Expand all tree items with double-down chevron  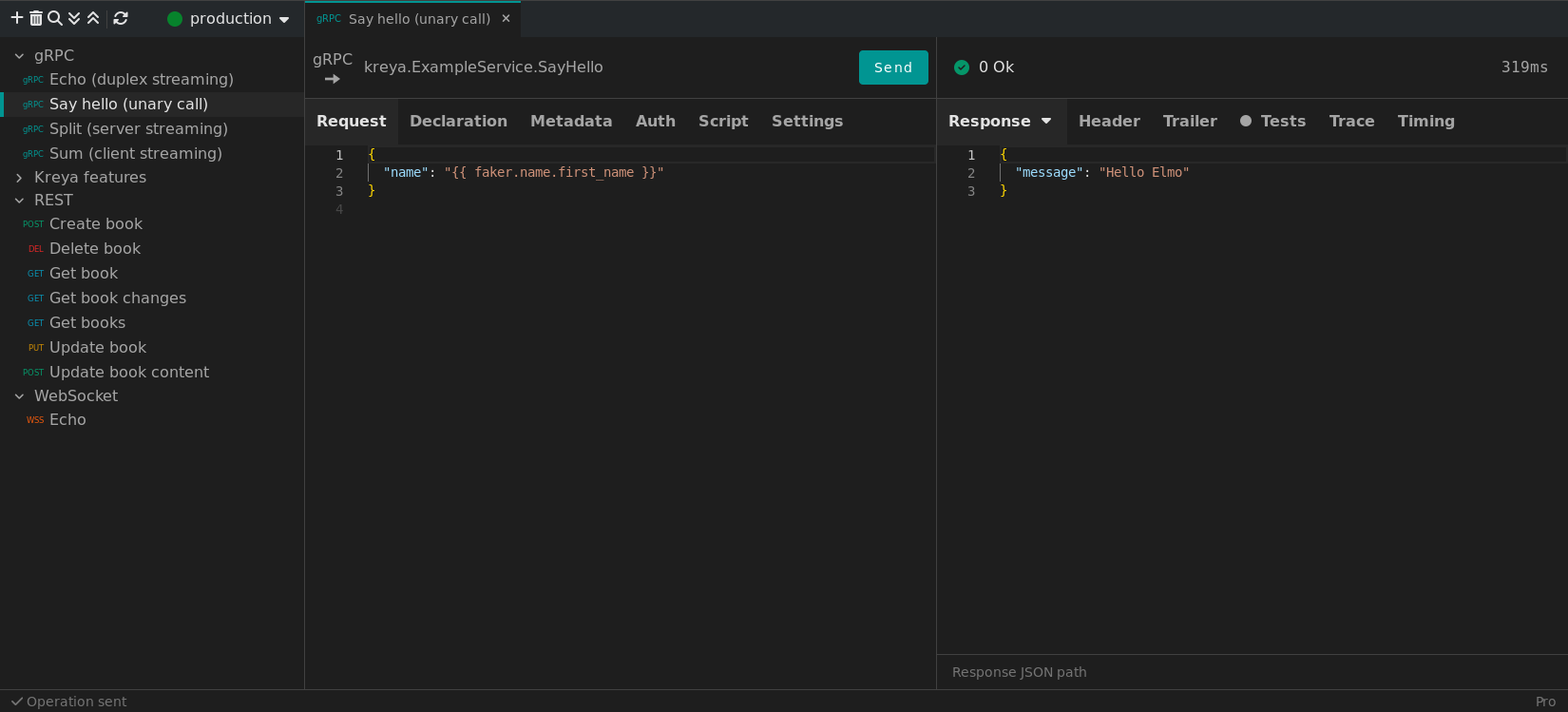74,18
